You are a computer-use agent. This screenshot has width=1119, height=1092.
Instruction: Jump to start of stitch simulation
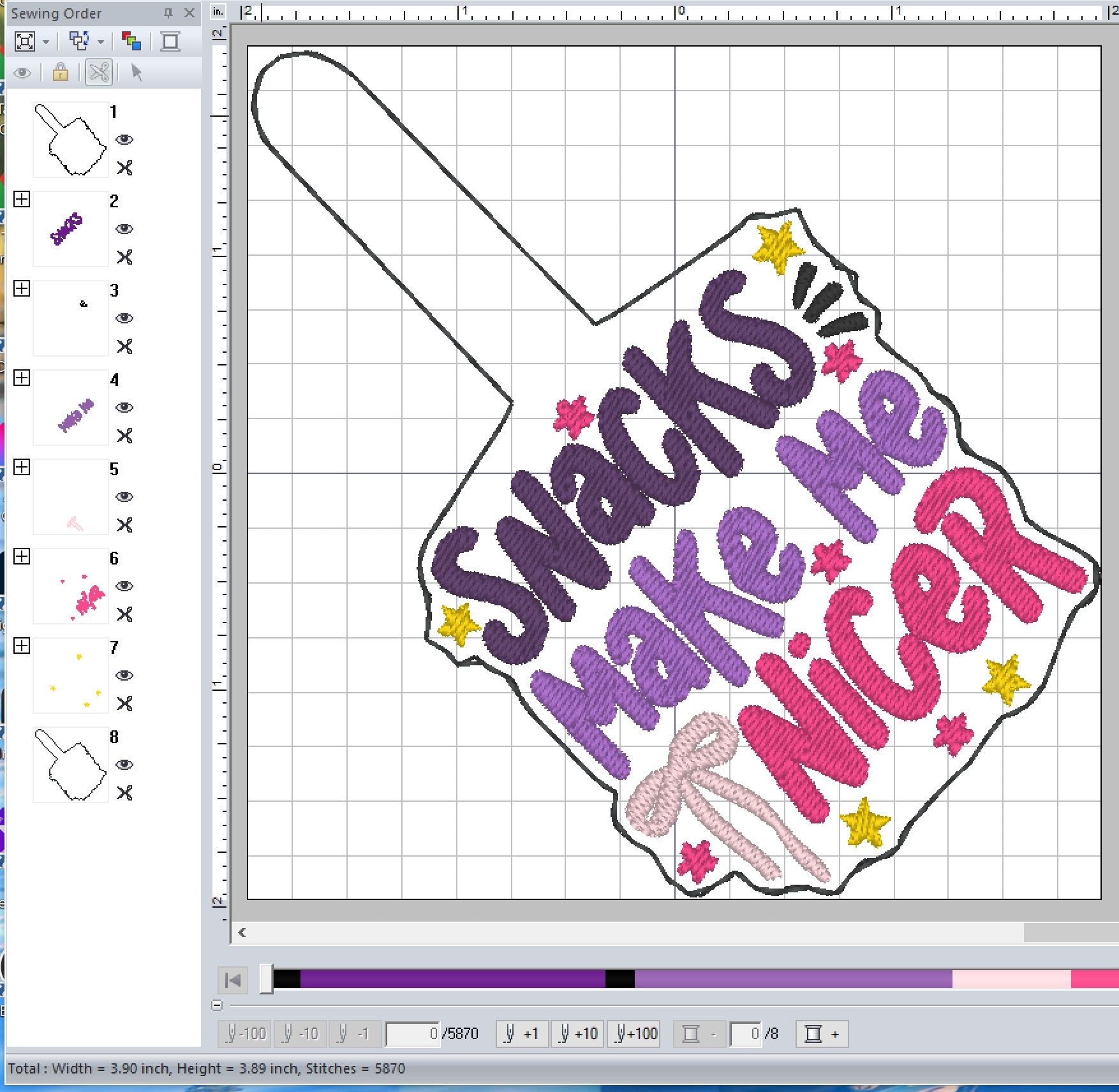coord(233,980)
